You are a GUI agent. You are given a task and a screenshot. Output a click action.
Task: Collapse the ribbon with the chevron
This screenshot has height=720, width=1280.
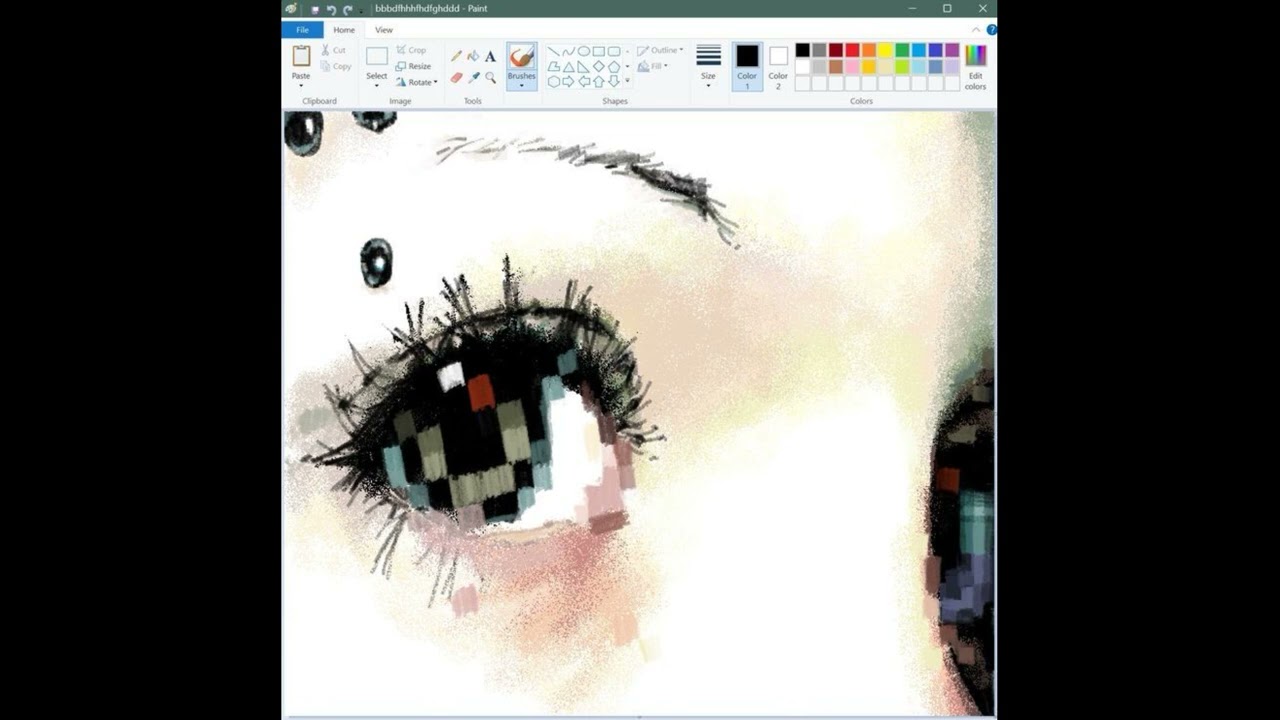tap(977, 30)
